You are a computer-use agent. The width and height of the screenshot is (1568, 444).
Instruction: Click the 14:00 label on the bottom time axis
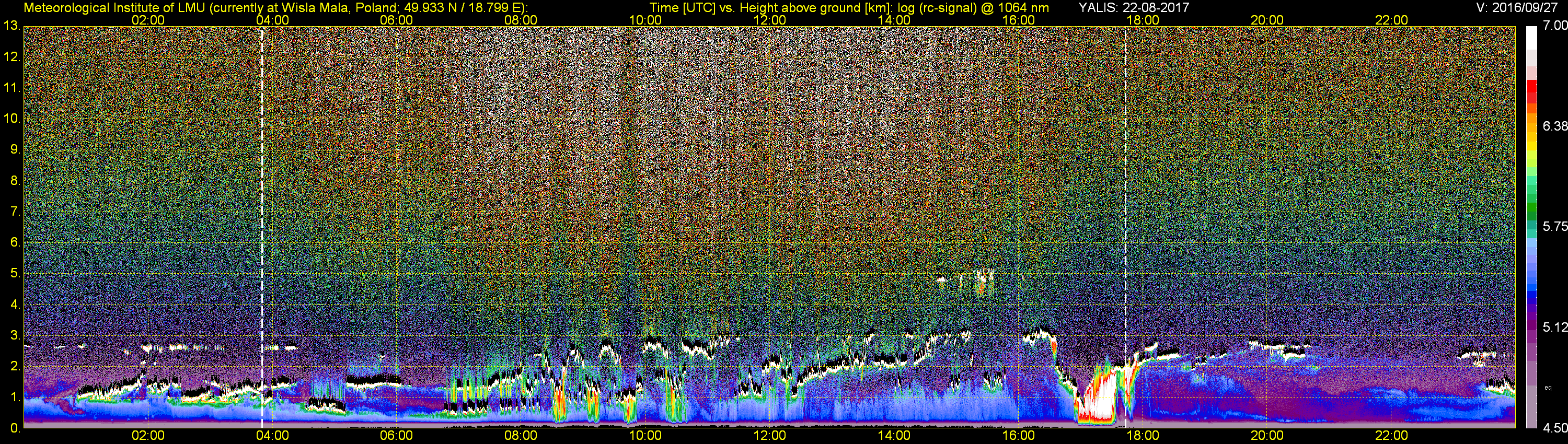[894, 436]
